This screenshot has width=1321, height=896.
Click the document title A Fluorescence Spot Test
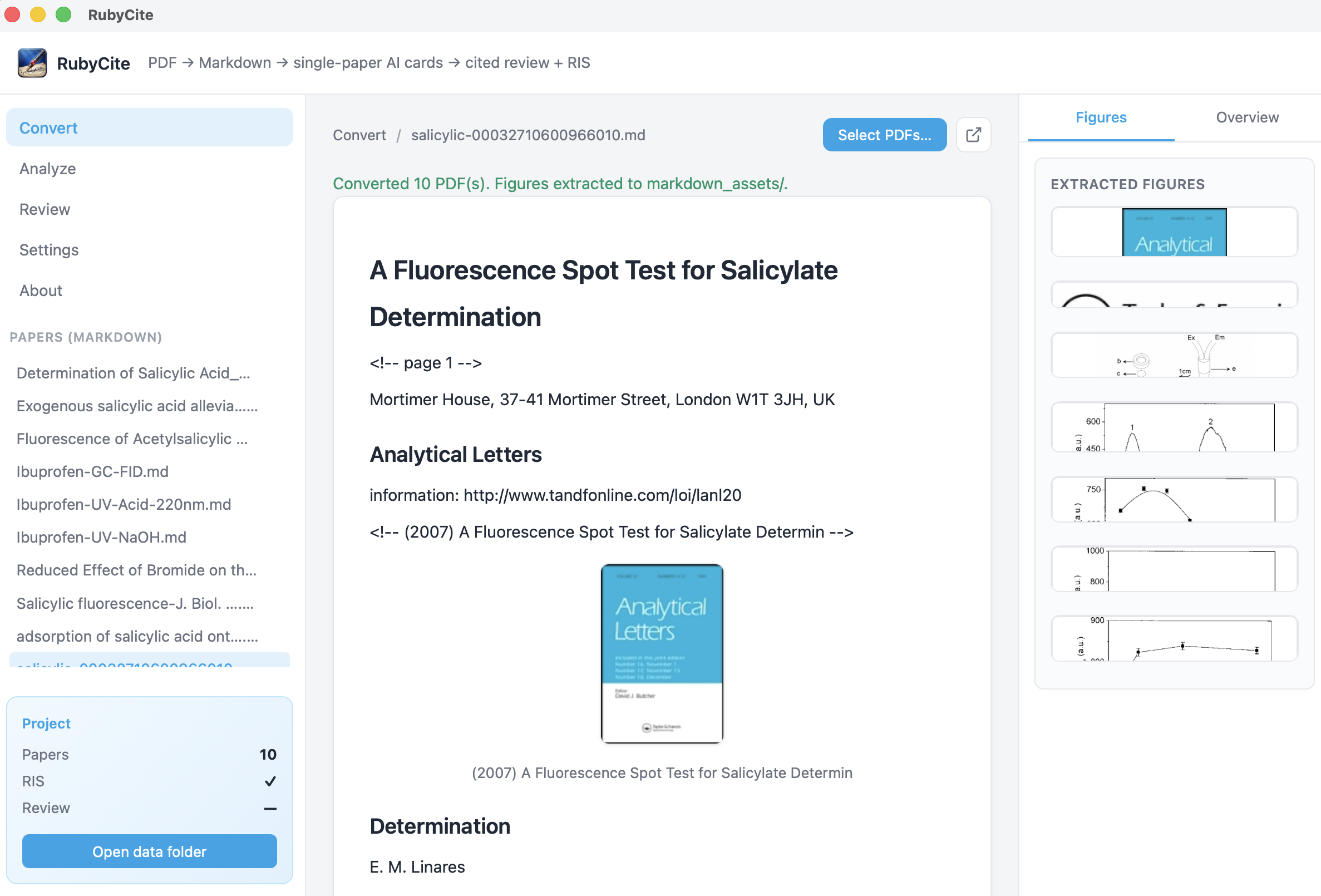point(603,293)
